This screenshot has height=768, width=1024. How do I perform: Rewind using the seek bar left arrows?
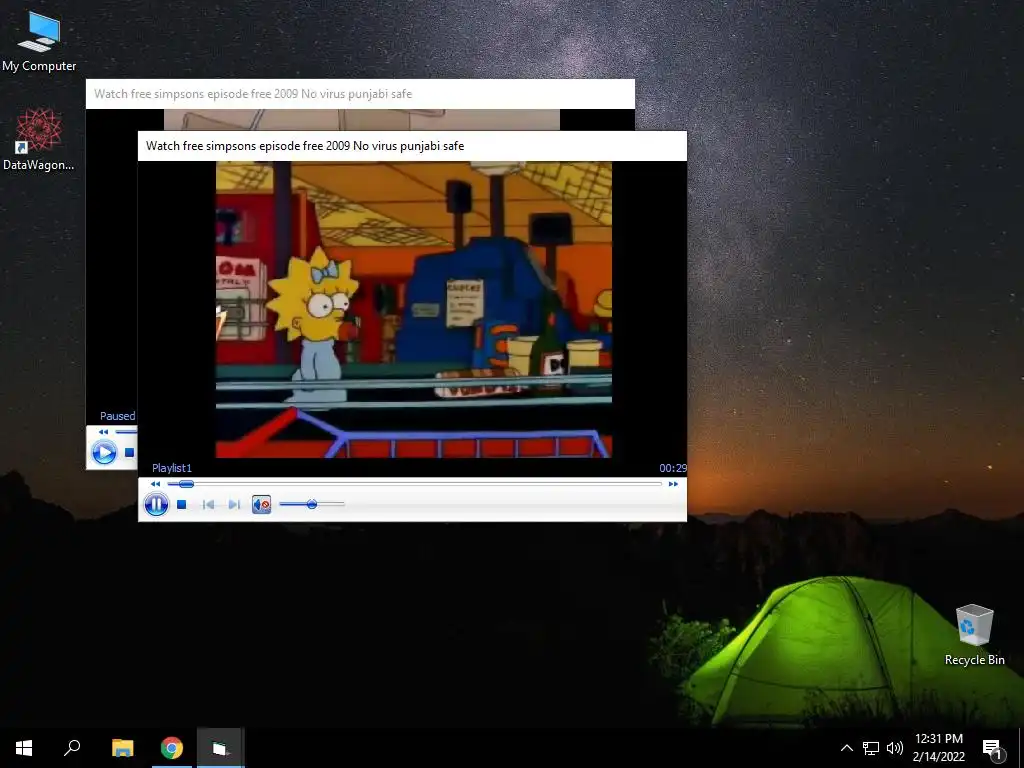(155, 484)
